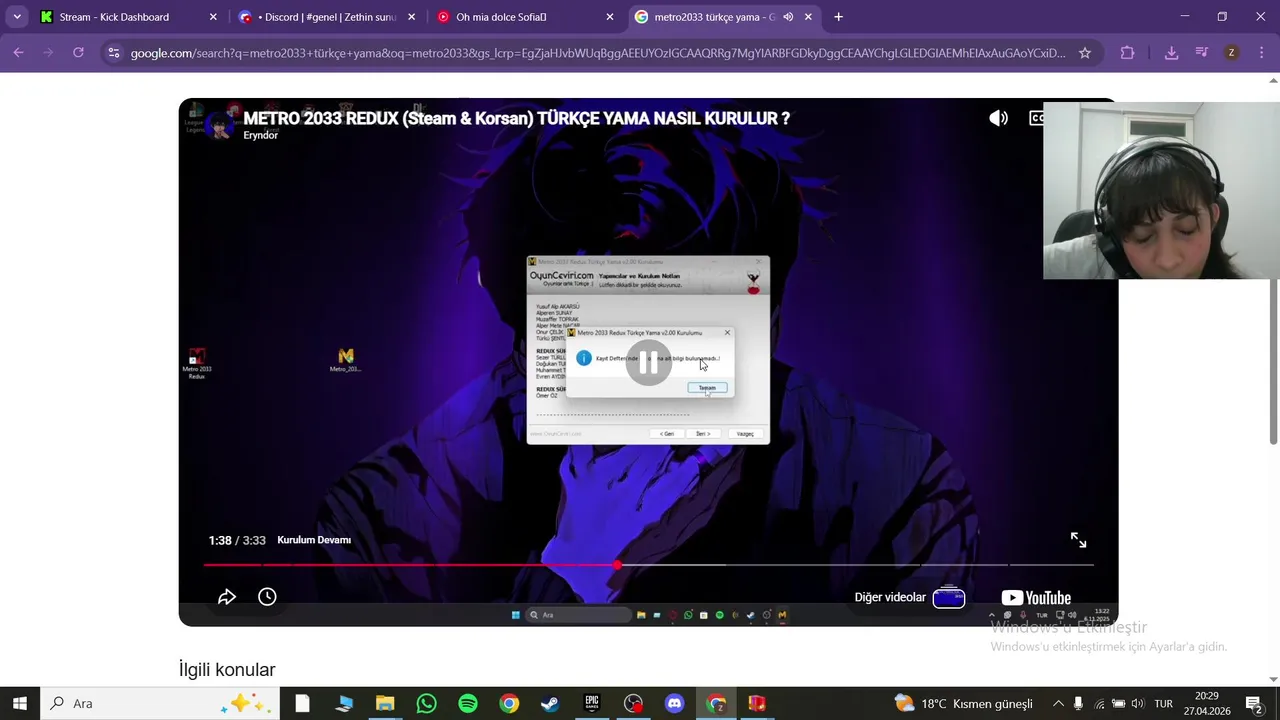Open Chrome profile Z avatar
1280x720 pixels.
tap(1232, 53)
